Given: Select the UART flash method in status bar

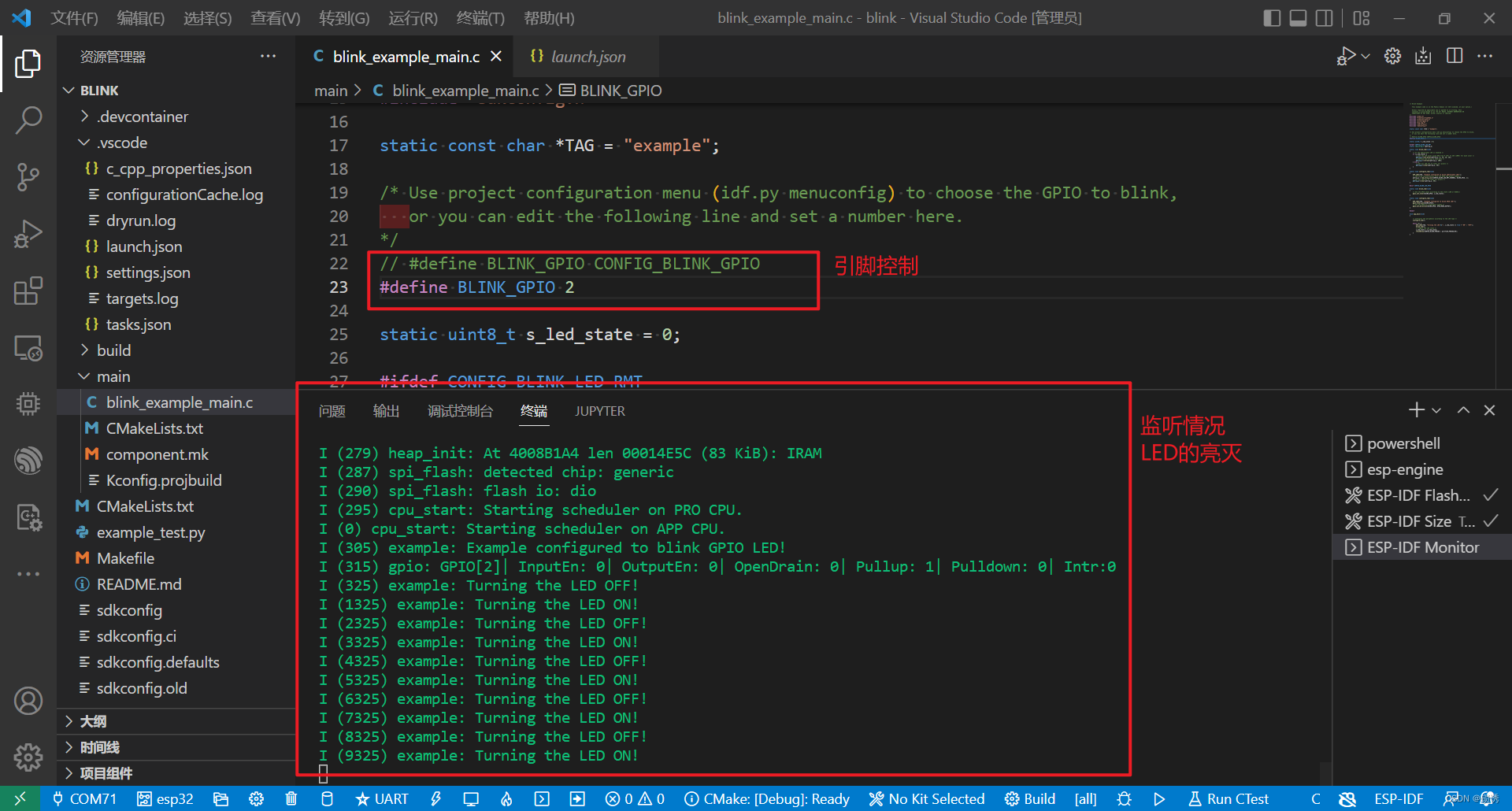Looking at the screenshot, I should [382, 798].
